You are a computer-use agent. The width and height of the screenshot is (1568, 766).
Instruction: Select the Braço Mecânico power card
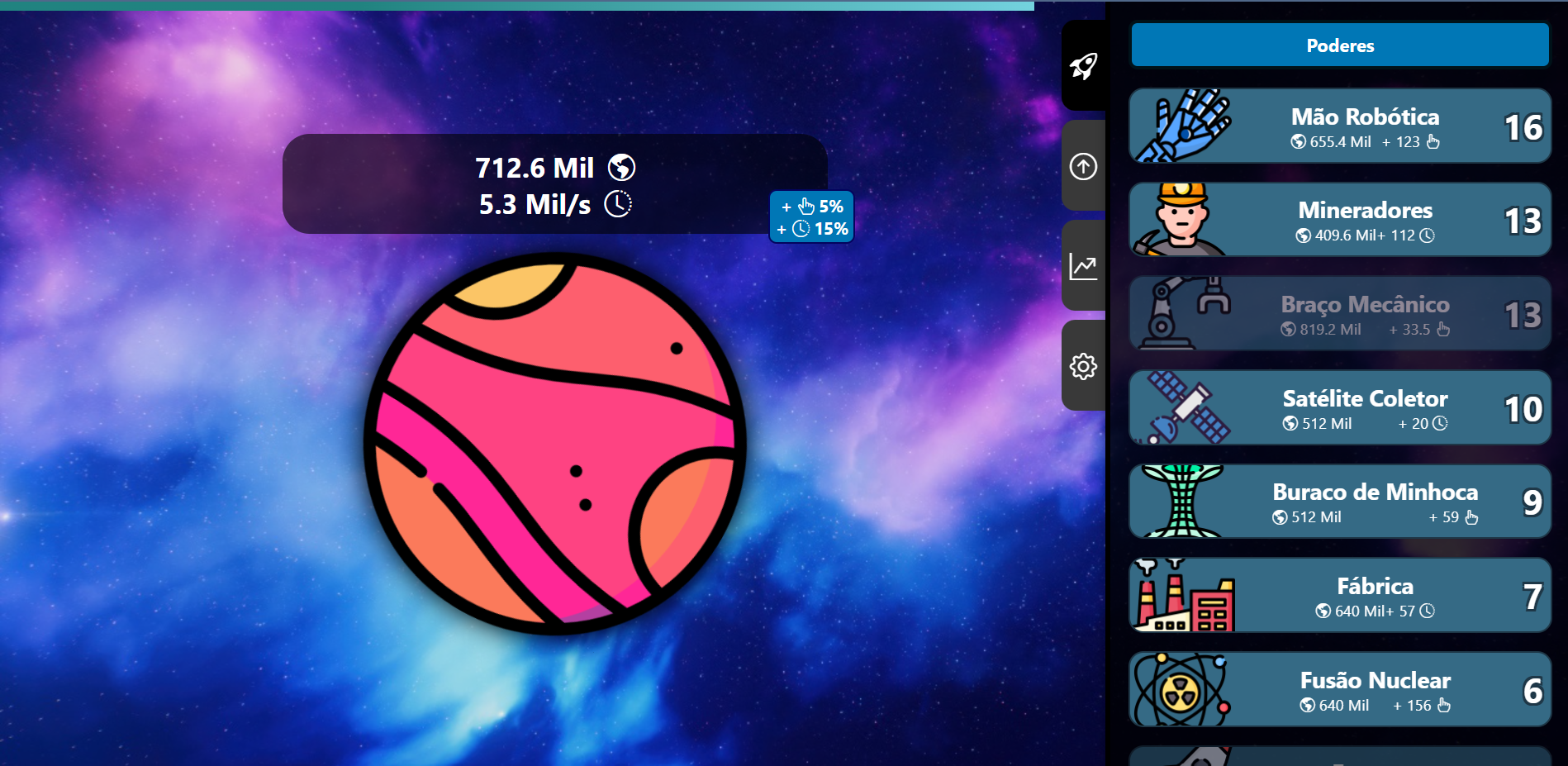[1340, 314]
